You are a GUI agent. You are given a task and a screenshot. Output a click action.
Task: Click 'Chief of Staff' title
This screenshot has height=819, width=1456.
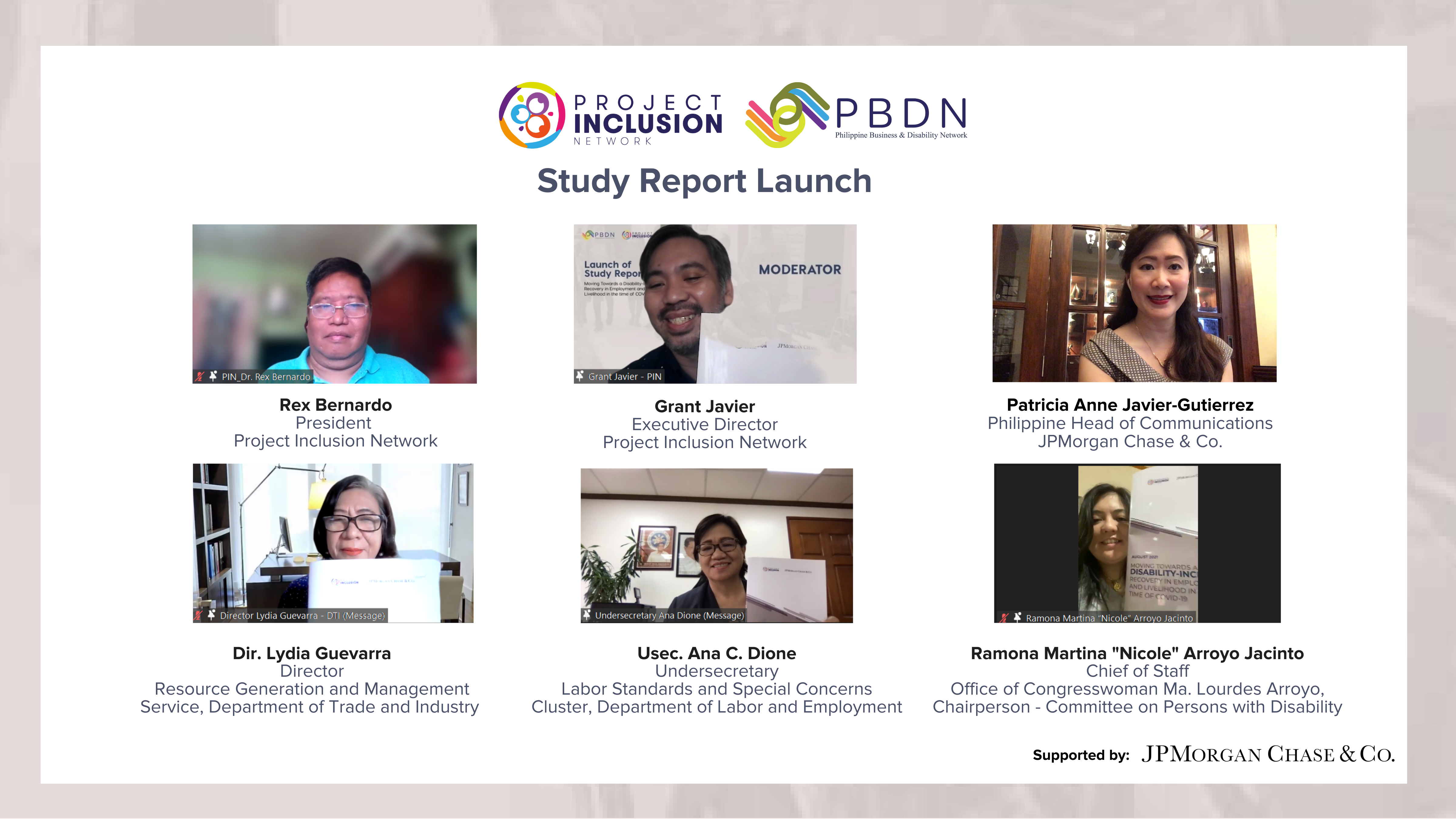[x=1137, y=671]
